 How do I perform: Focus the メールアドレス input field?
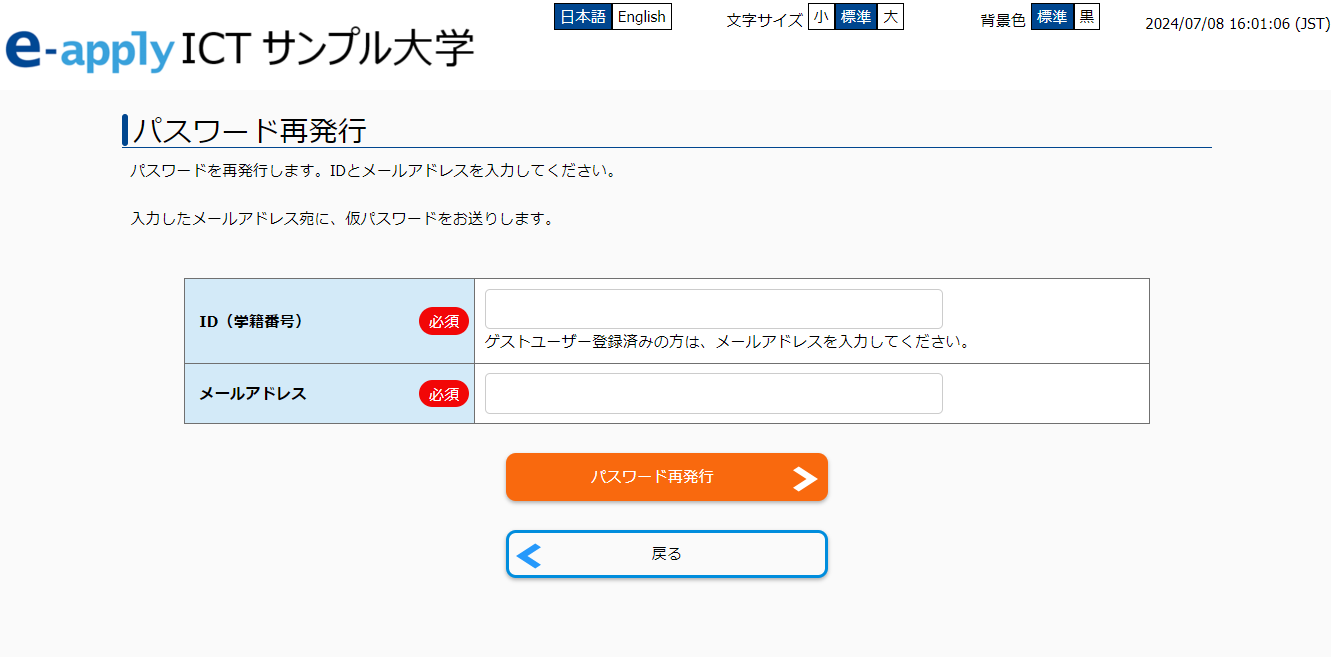(714, 393)
